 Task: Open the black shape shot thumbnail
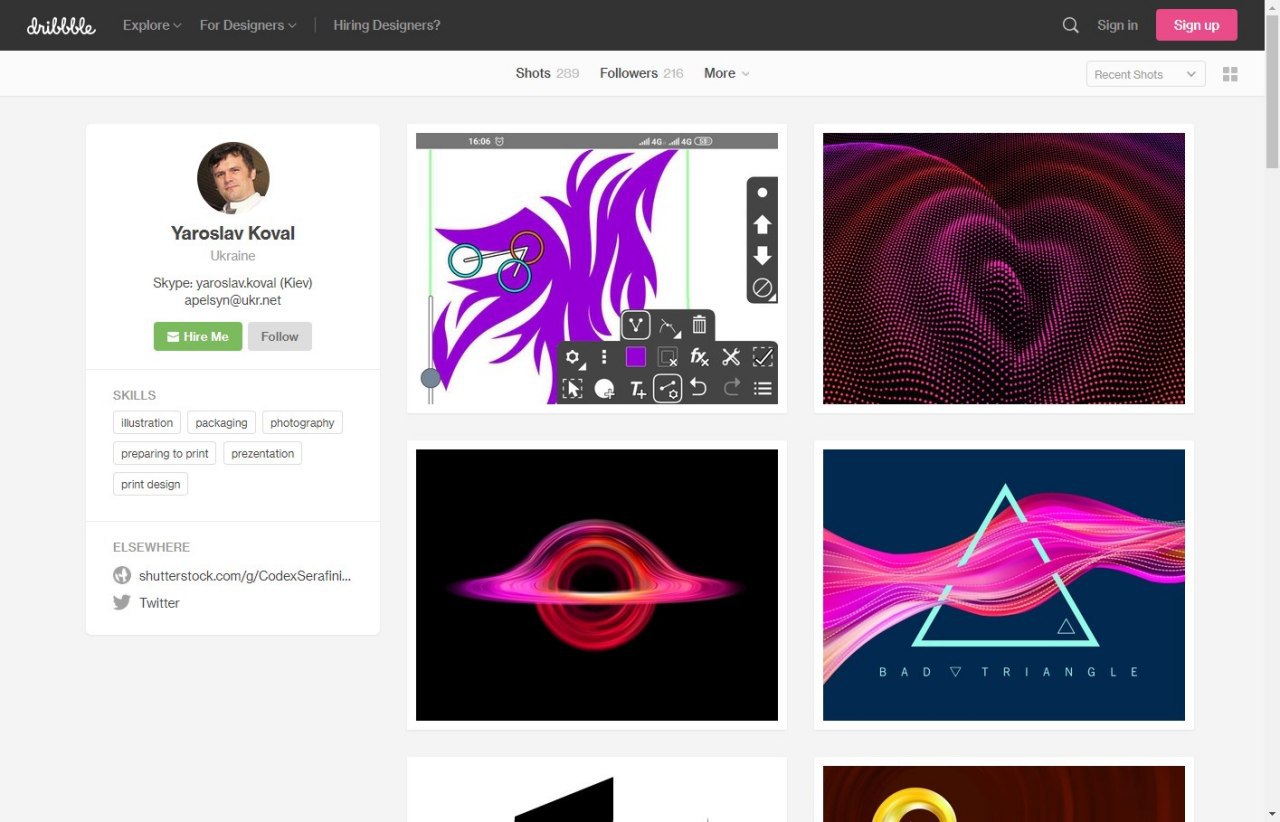(597, 794)
